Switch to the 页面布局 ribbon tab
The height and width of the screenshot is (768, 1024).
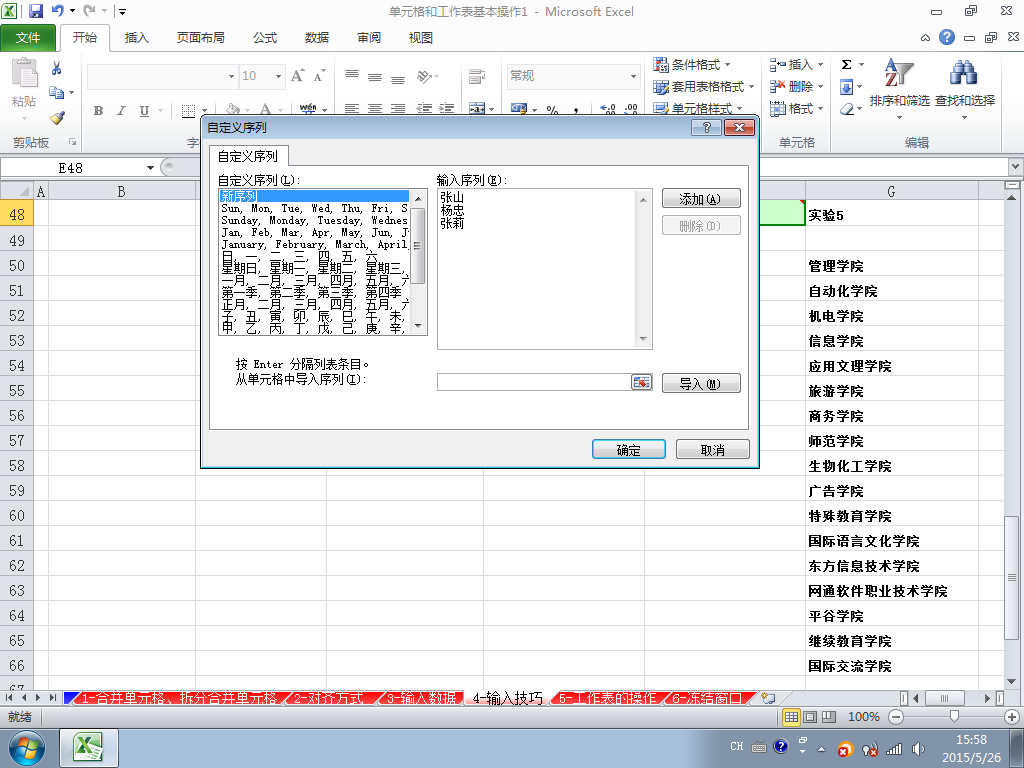click(200, 38)
